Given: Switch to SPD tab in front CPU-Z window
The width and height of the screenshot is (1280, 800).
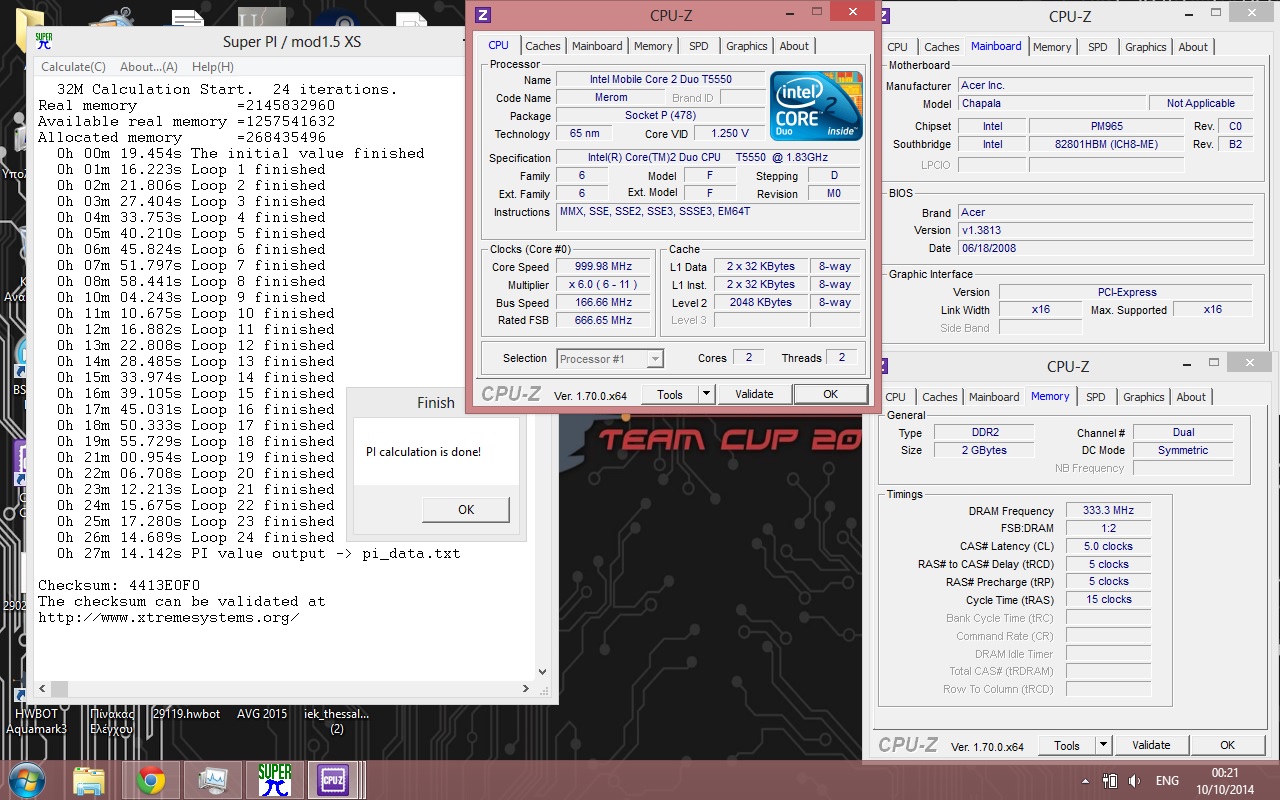Looking at the screenshot, I should [x=699, y=46].
